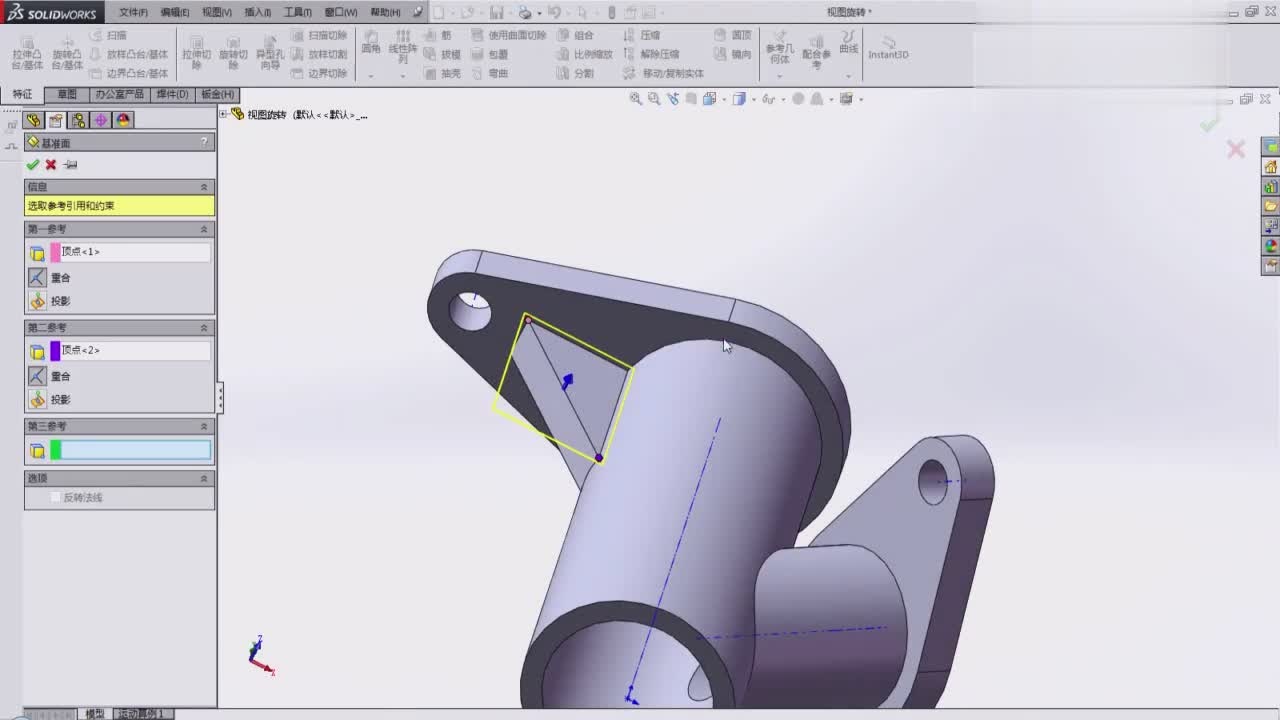
Task: Open the Curves dropdown arrow
Action: [848, 76]
